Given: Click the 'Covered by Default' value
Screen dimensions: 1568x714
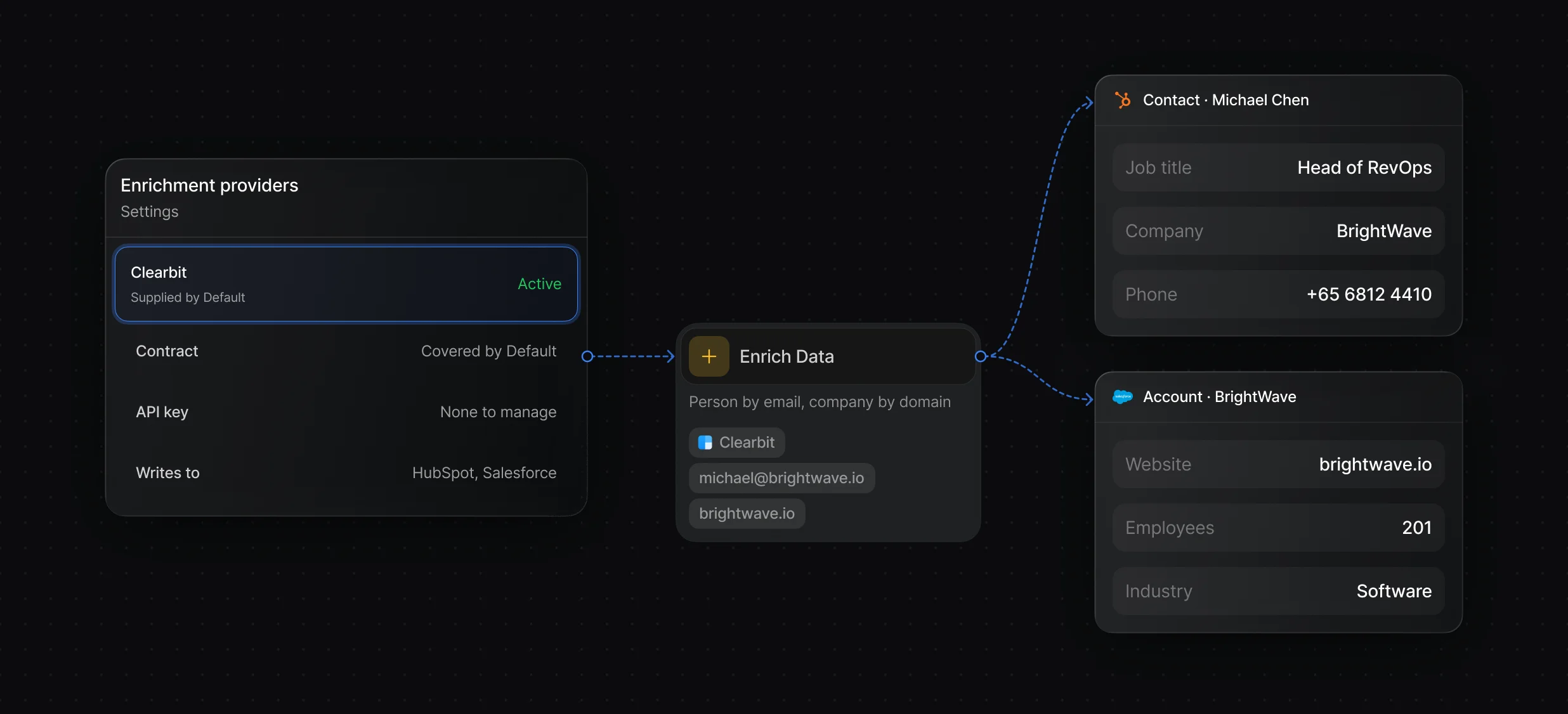Looking at the screenshot, I should pyautogui.click(x=488, y=351).
